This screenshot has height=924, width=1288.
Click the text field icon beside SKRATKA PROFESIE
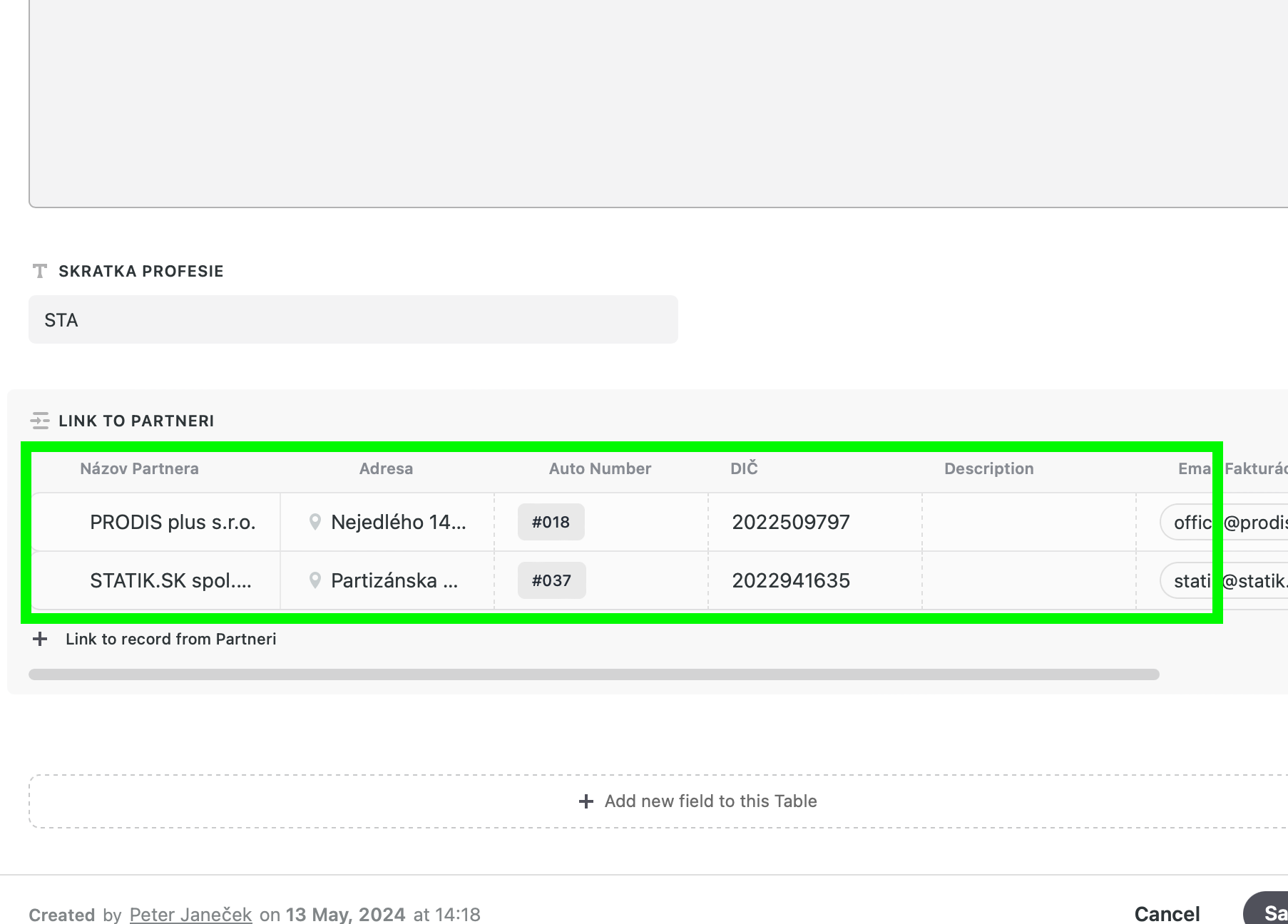(40, 271)
